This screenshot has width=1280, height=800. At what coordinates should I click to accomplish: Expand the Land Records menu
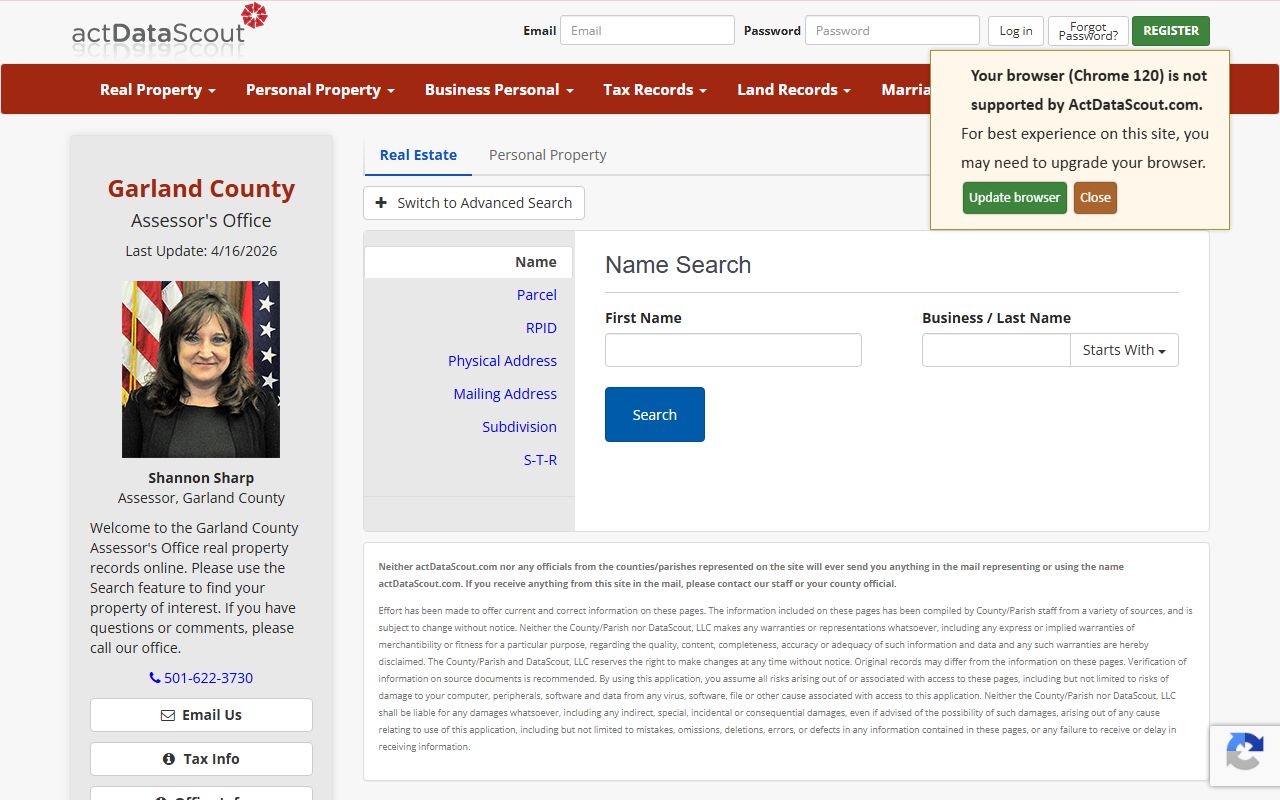pos(794,89)
